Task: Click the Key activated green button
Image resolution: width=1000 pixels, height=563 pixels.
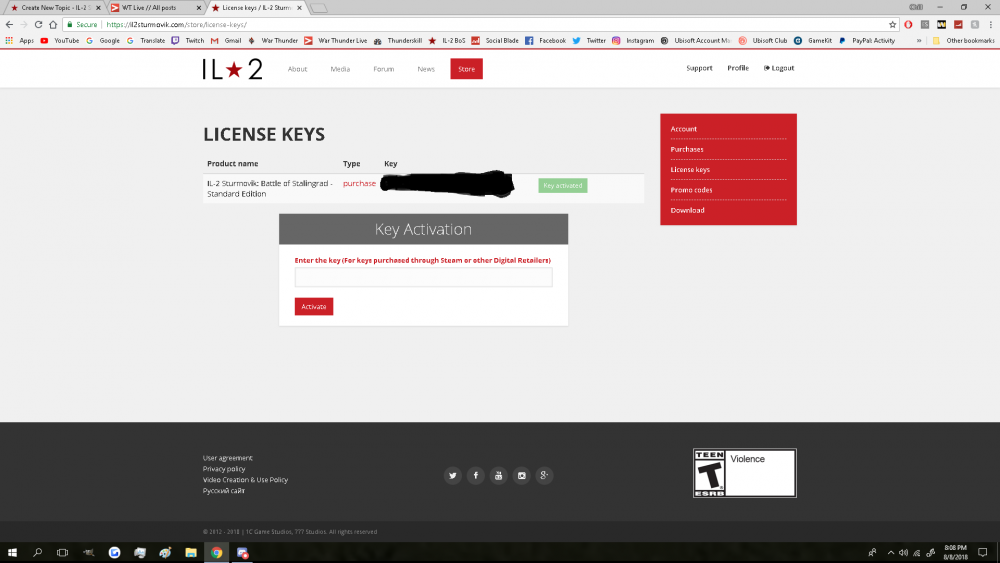Action: [x=562, y=186]
